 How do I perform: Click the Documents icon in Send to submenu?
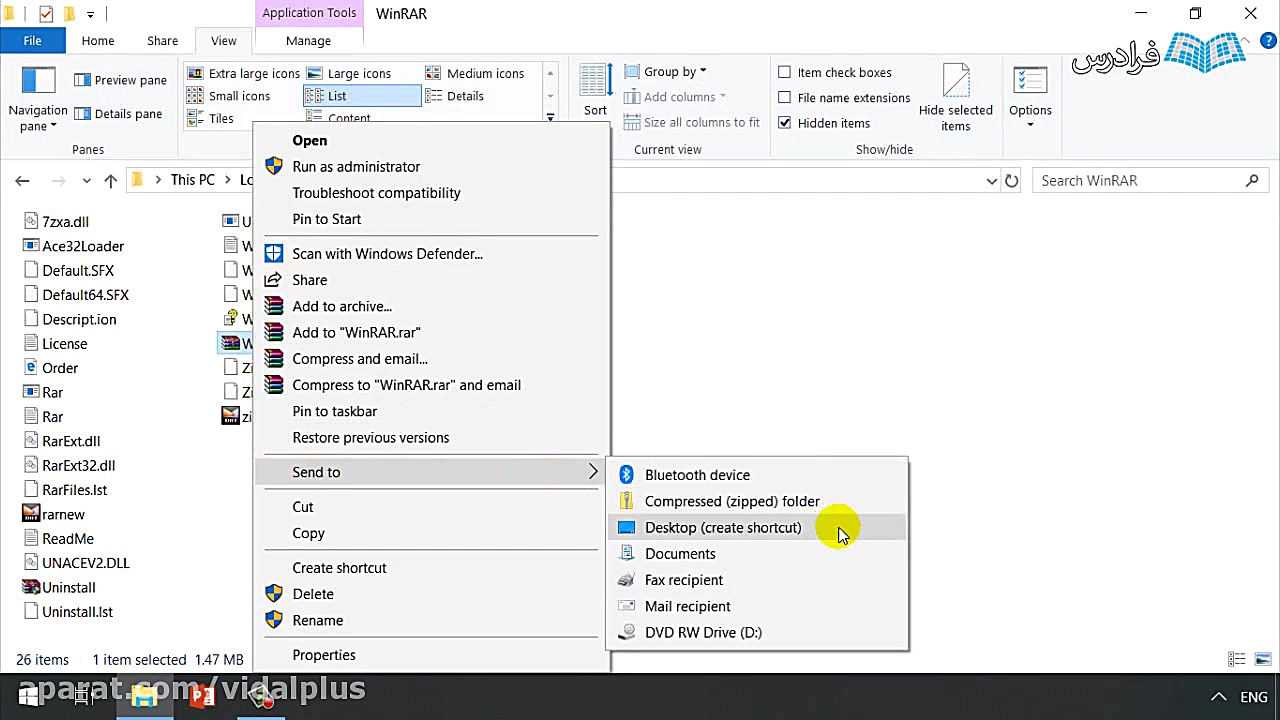(x=626, y=554)
